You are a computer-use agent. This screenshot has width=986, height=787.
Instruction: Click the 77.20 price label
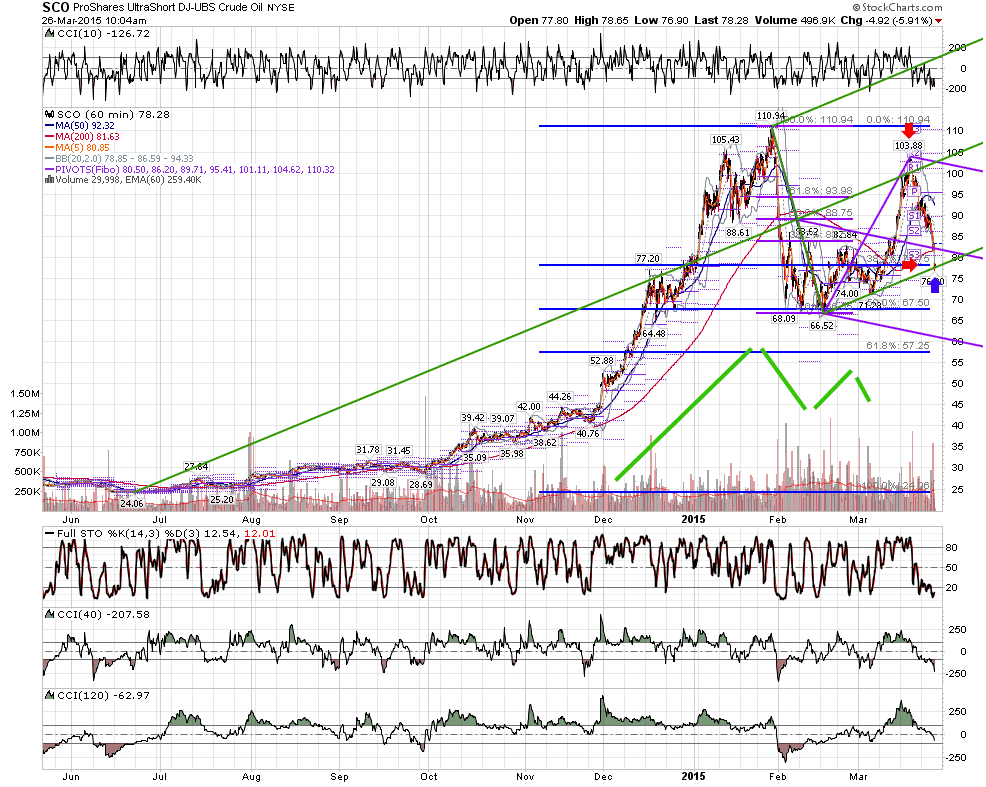click(648, 258)
